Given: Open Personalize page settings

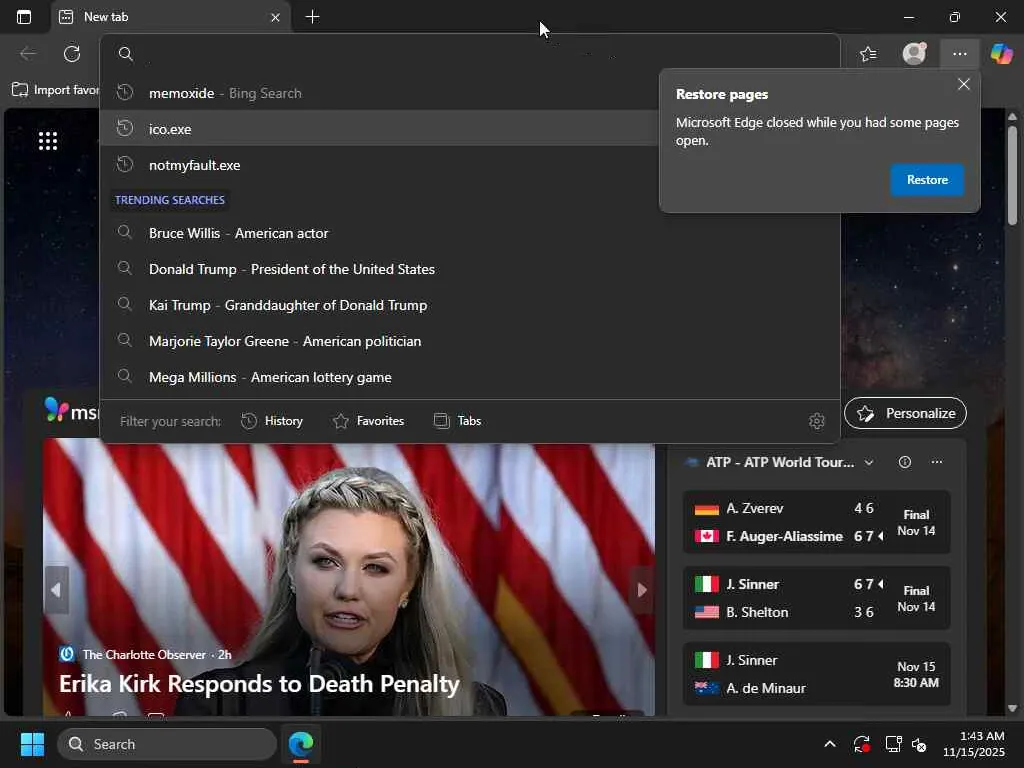Looking at the screenshot, I should [x=905, y=413].
